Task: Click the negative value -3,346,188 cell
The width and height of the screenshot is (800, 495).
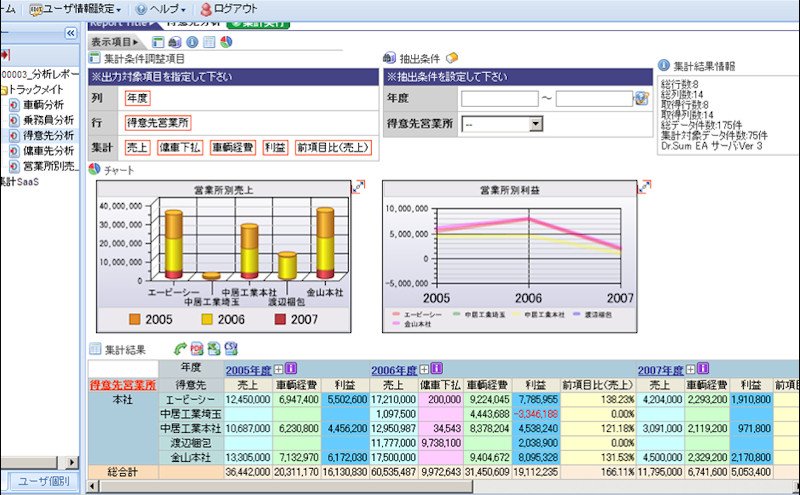Action: (x=536, y=414)
